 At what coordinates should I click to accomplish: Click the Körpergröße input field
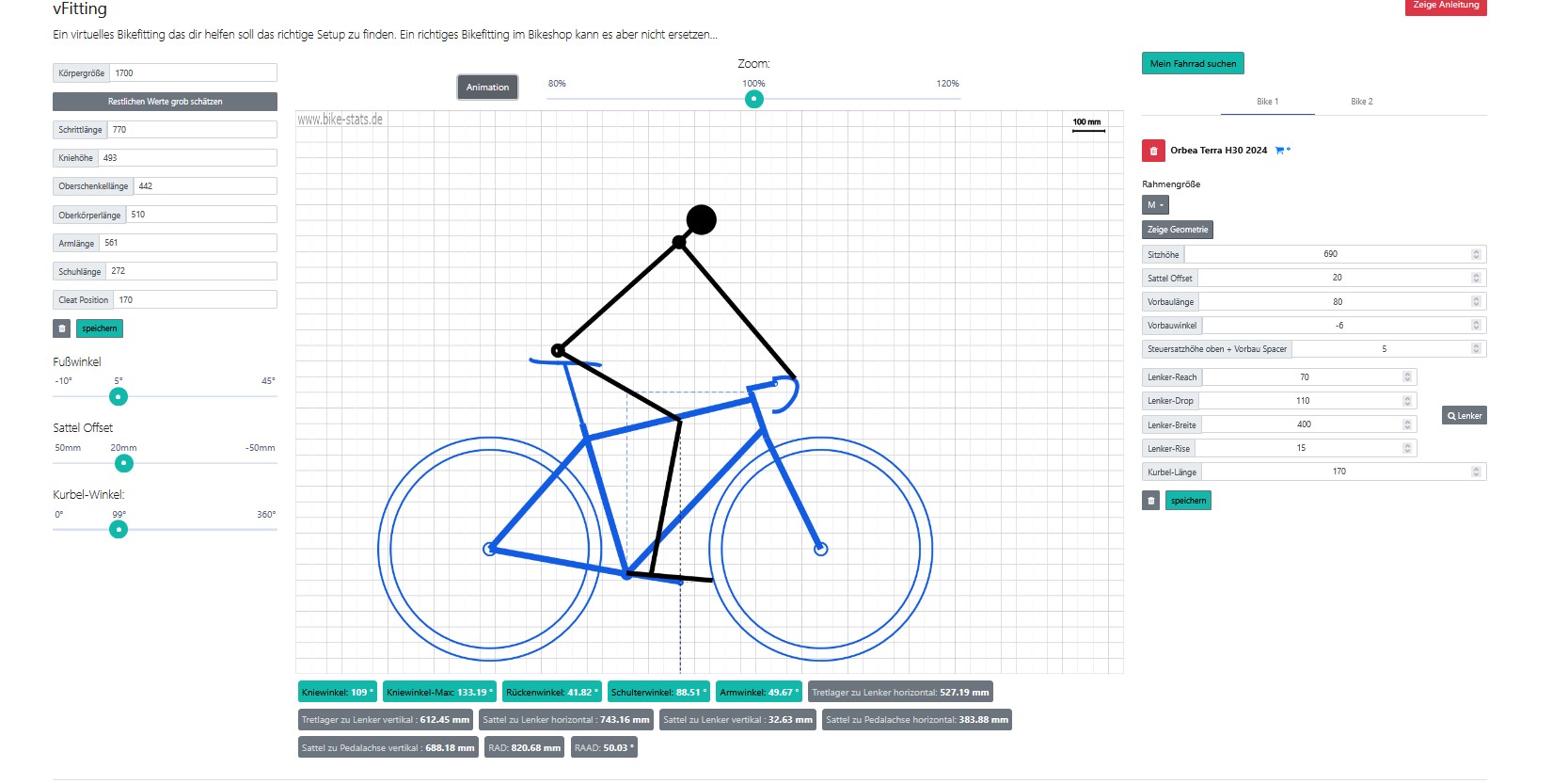(x=193, y=73)
